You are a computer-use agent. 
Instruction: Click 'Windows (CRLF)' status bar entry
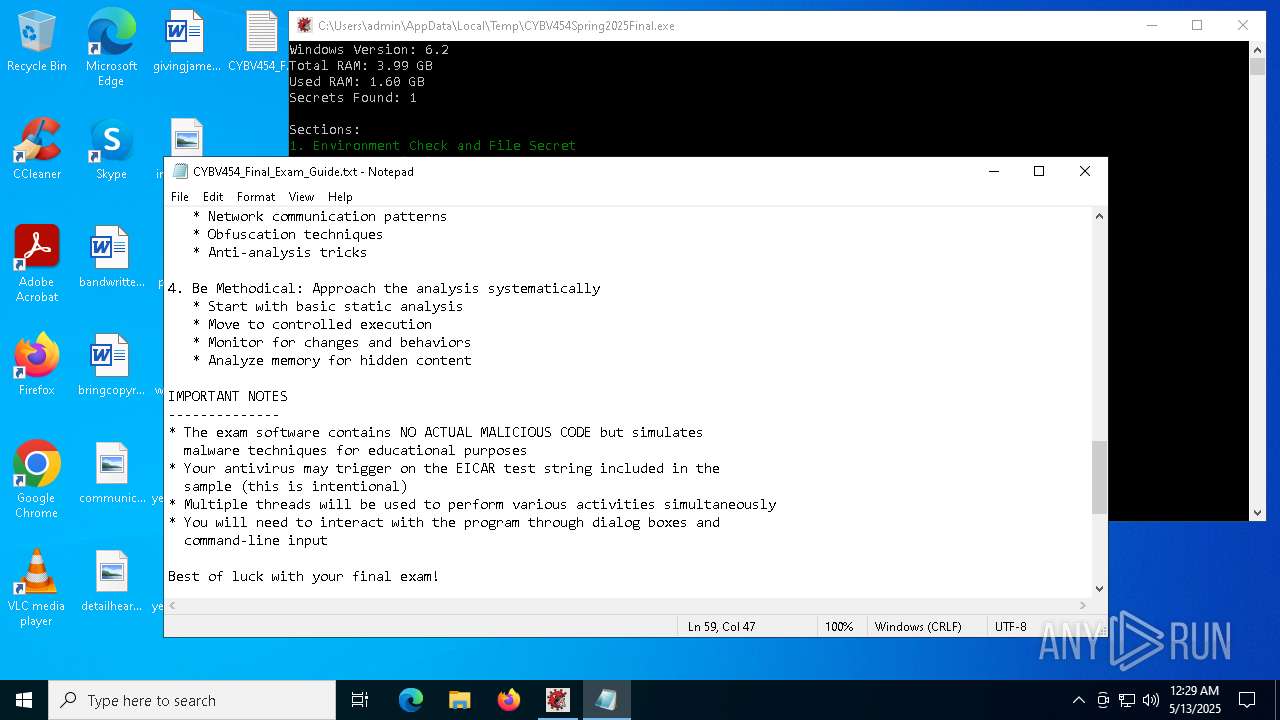[x=918, y=627]
